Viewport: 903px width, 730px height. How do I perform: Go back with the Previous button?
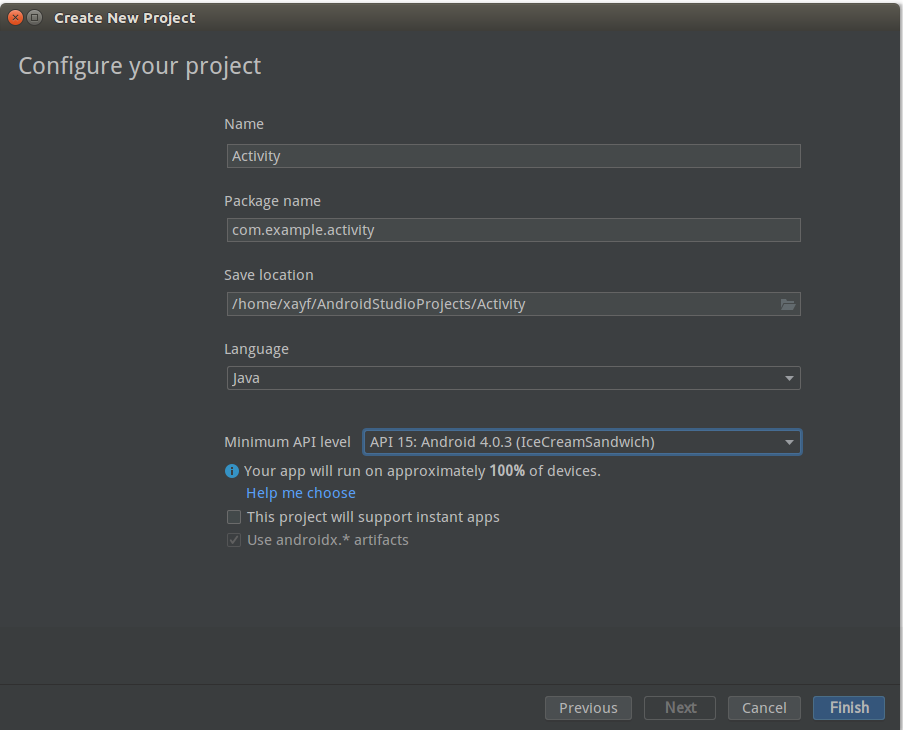point(588,708)
